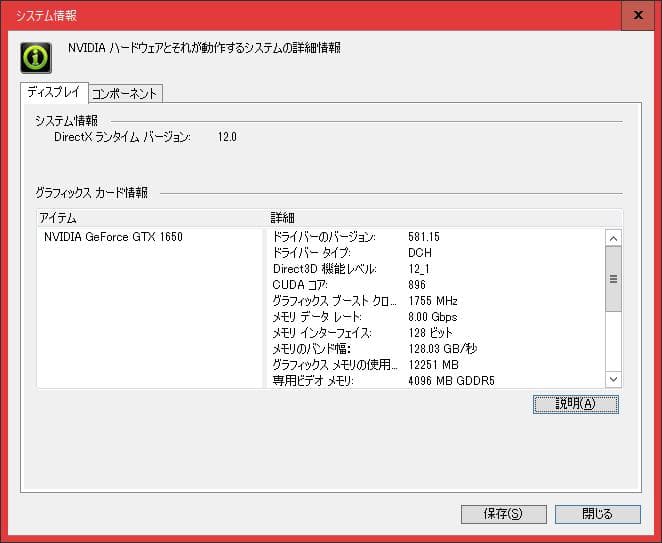Select the メモリ データ レート row label

(317, 317)
